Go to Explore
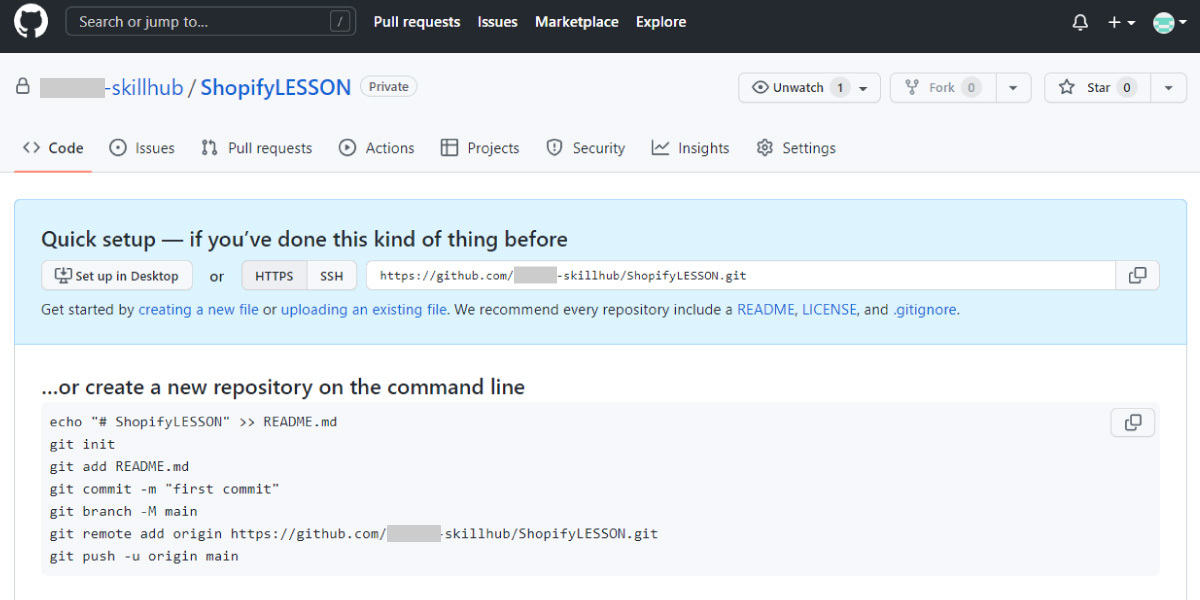Screen dimensions: 1200x600 coord(661,21)
